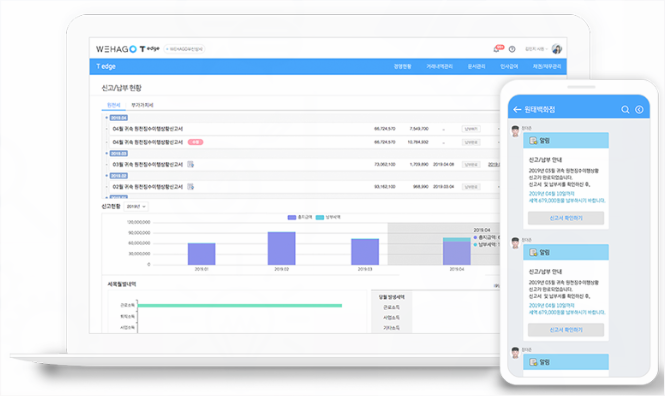Viewport: 665px width, 396px height.
Task: Click 근로소득 in the 당월 발생세액 table
Action: click(x=391, y=307)
